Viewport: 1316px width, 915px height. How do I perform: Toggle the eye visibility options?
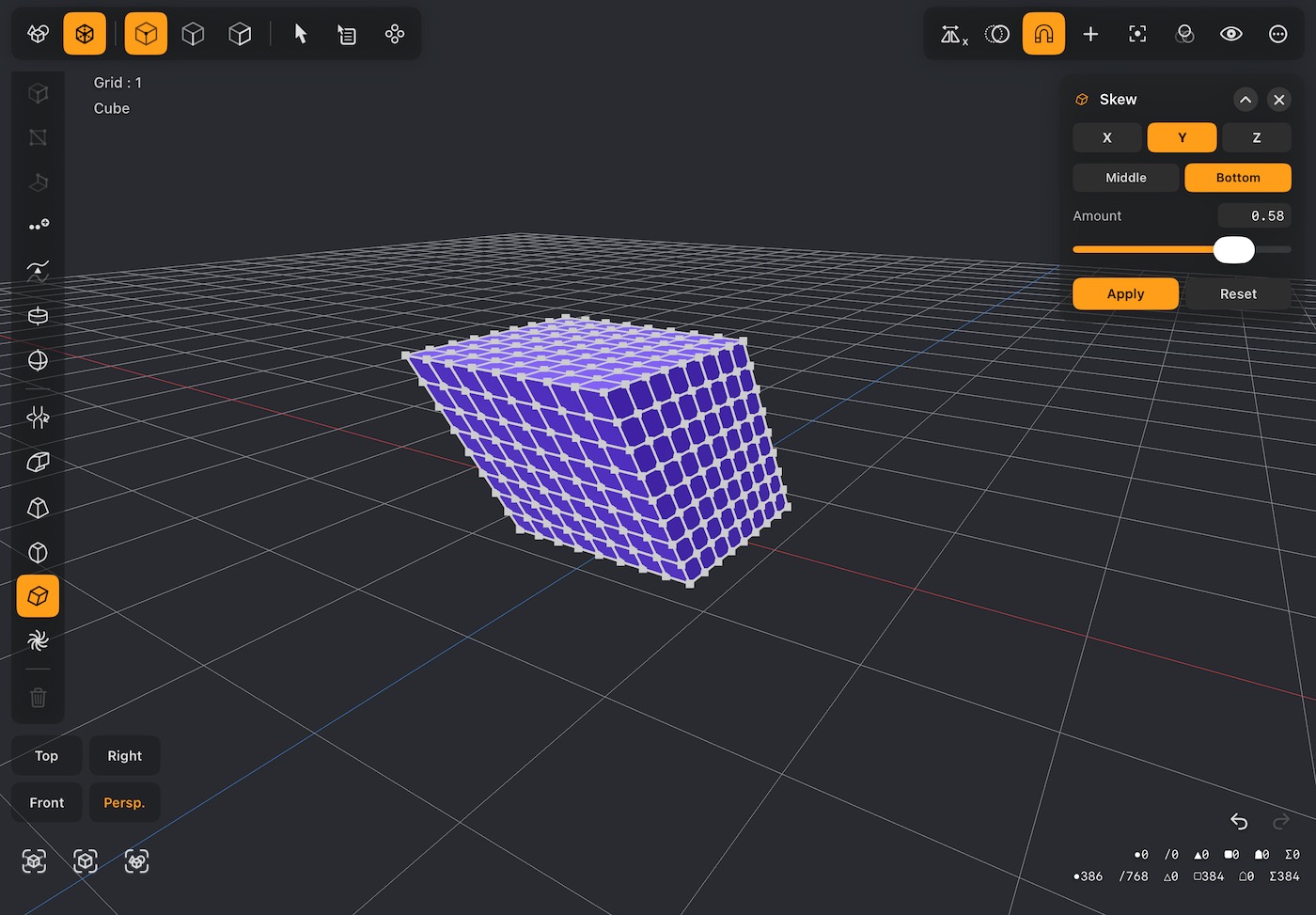(x=1231, y=34)
